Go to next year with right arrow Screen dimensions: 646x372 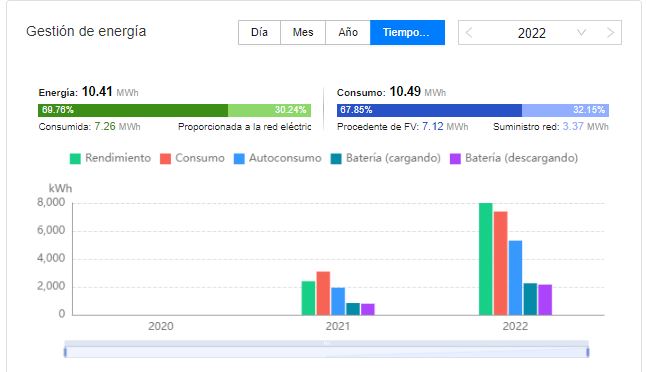pos(611,33)
